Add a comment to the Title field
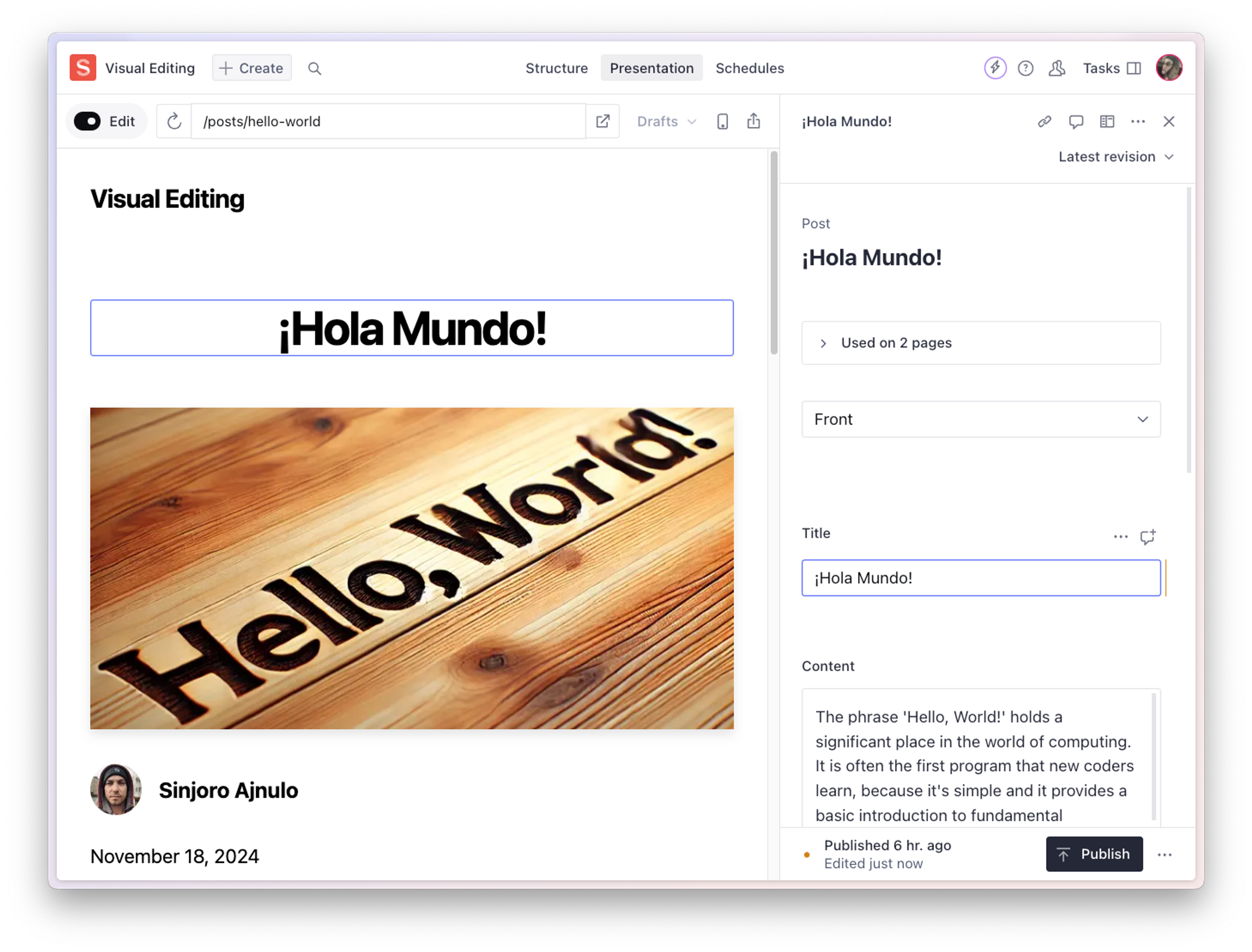1252x952 pixels. click(1148, 537)
